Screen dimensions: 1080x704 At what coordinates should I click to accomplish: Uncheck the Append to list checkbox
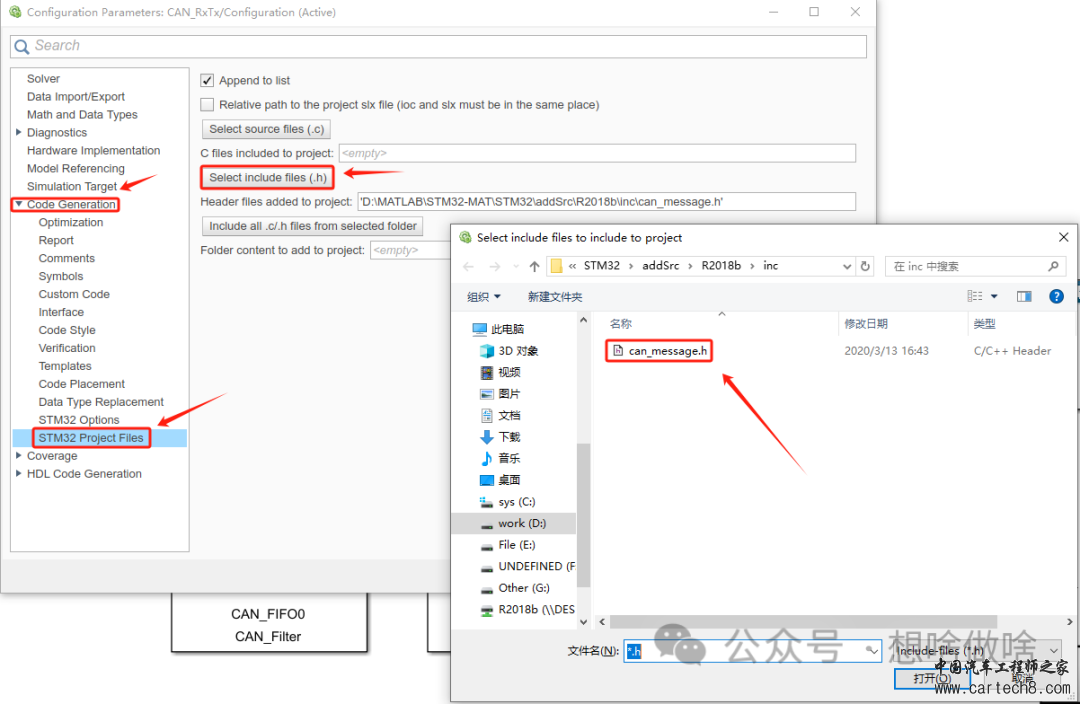[x=208, y=81]
